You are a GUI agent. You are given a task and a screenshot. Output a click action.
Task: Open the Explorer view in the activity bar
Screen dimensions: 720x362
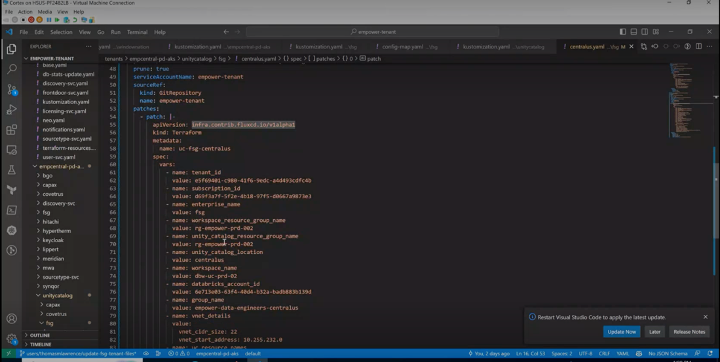click(12, 49)
